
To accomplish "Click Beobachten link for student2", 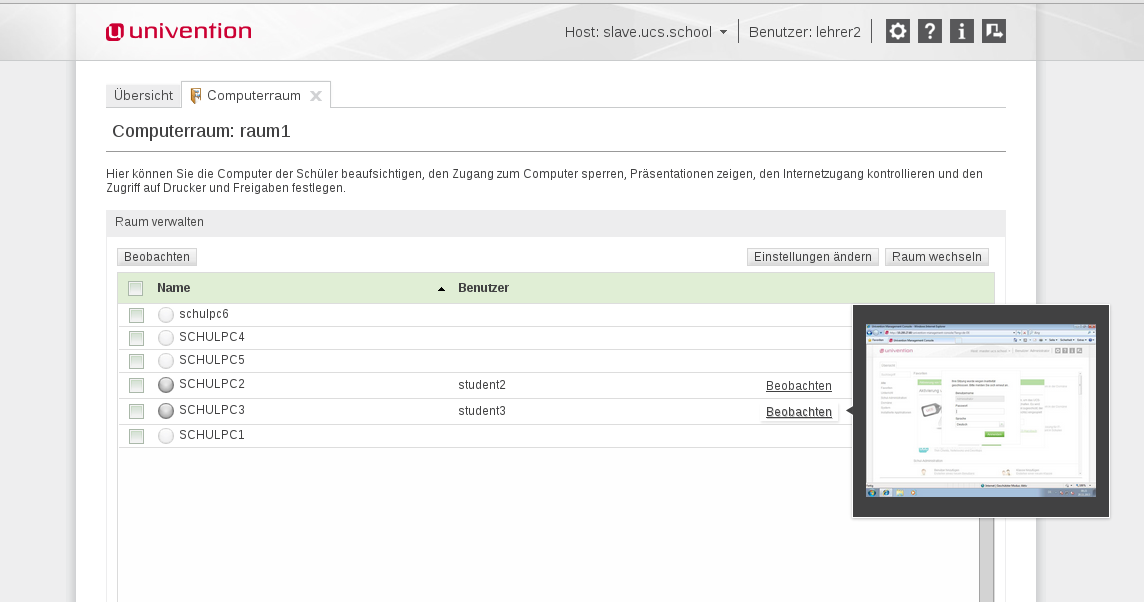I will click(798, 386).
